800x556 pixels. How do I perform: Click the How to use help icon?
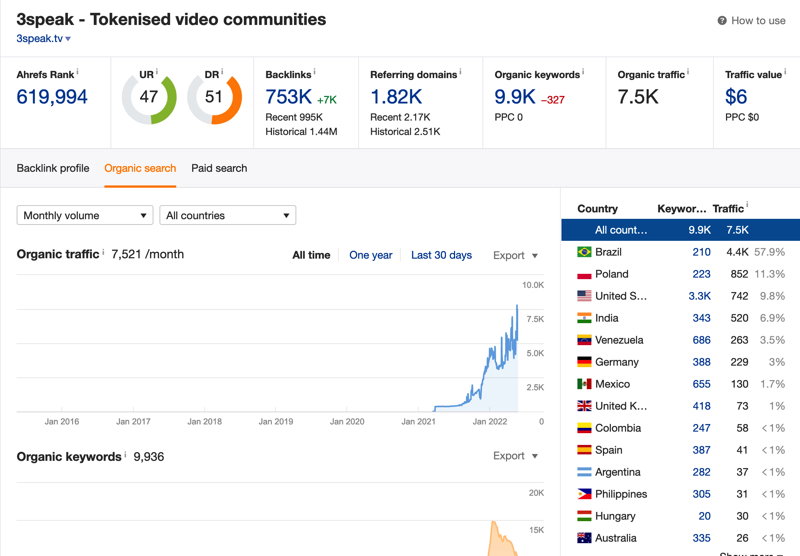click(x=722, y=21)
